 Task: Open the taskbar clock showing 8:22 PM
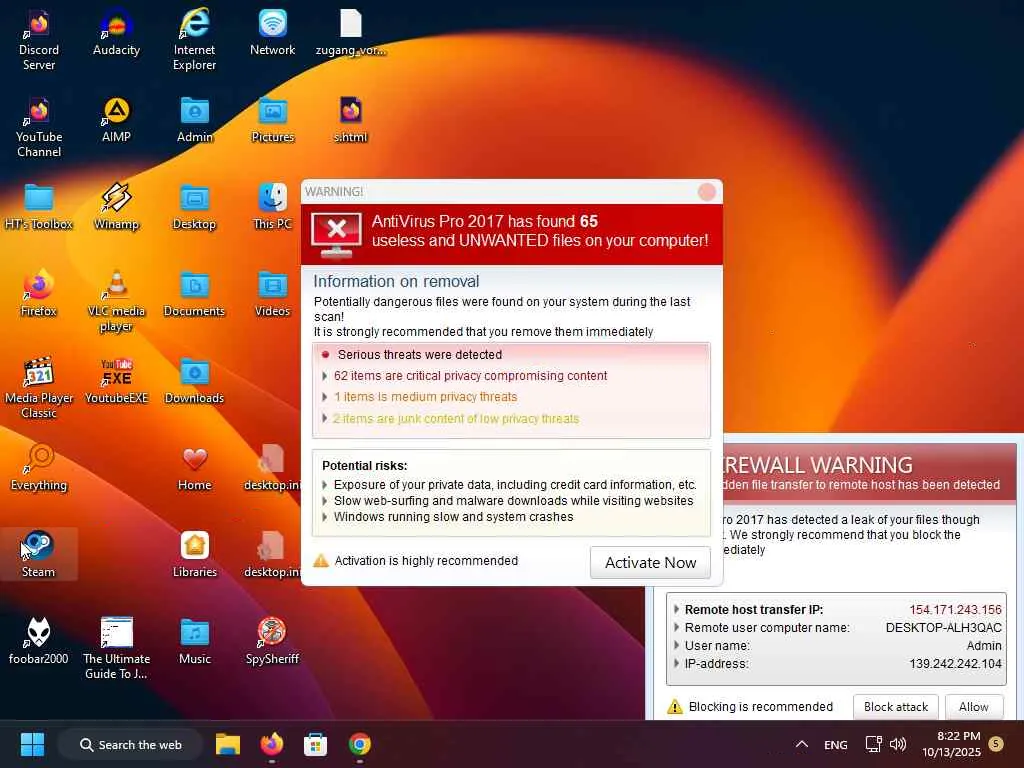pos(951,744)
